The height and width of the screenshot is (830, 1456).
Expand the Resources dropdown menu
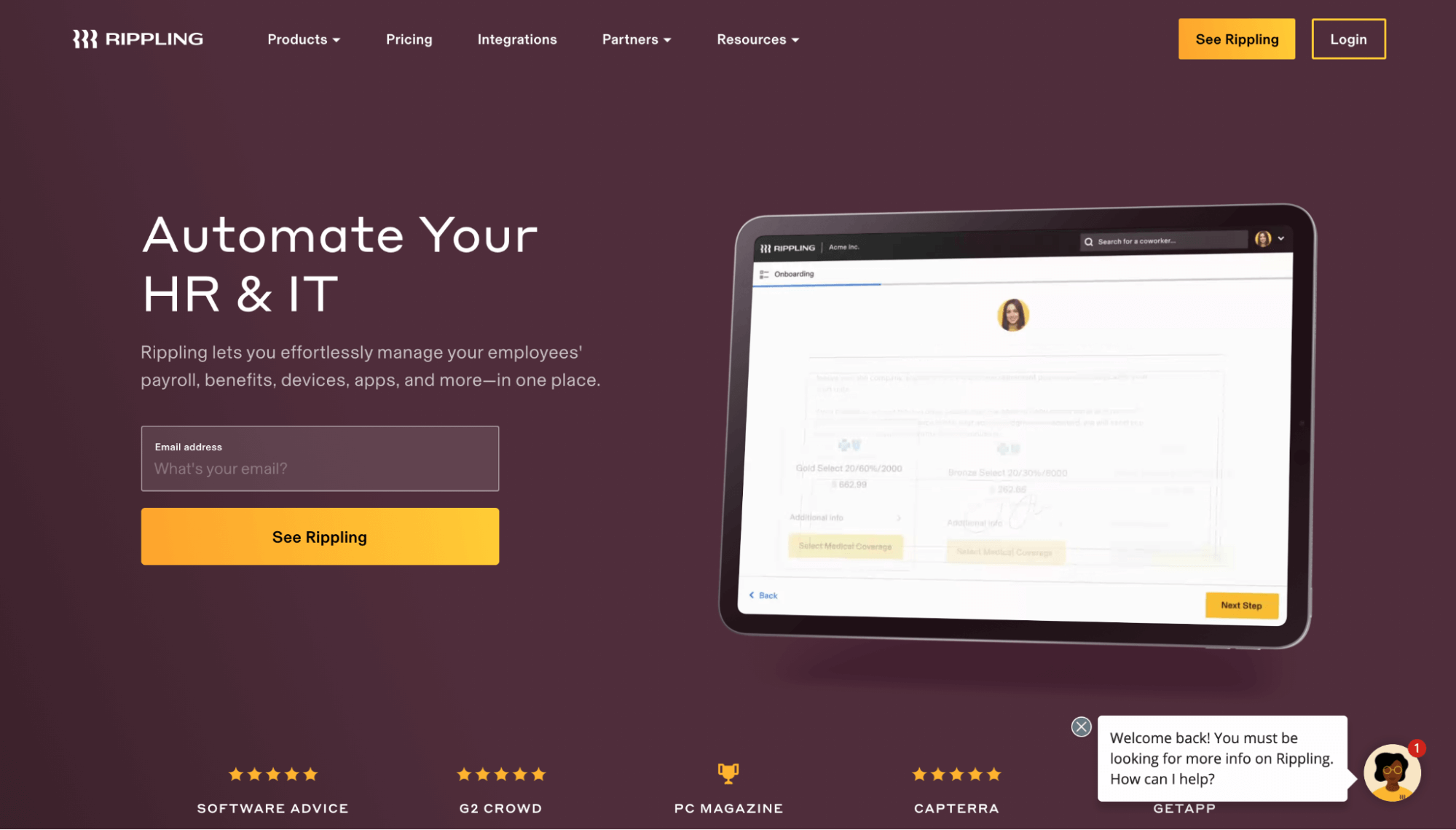(757, 39)
